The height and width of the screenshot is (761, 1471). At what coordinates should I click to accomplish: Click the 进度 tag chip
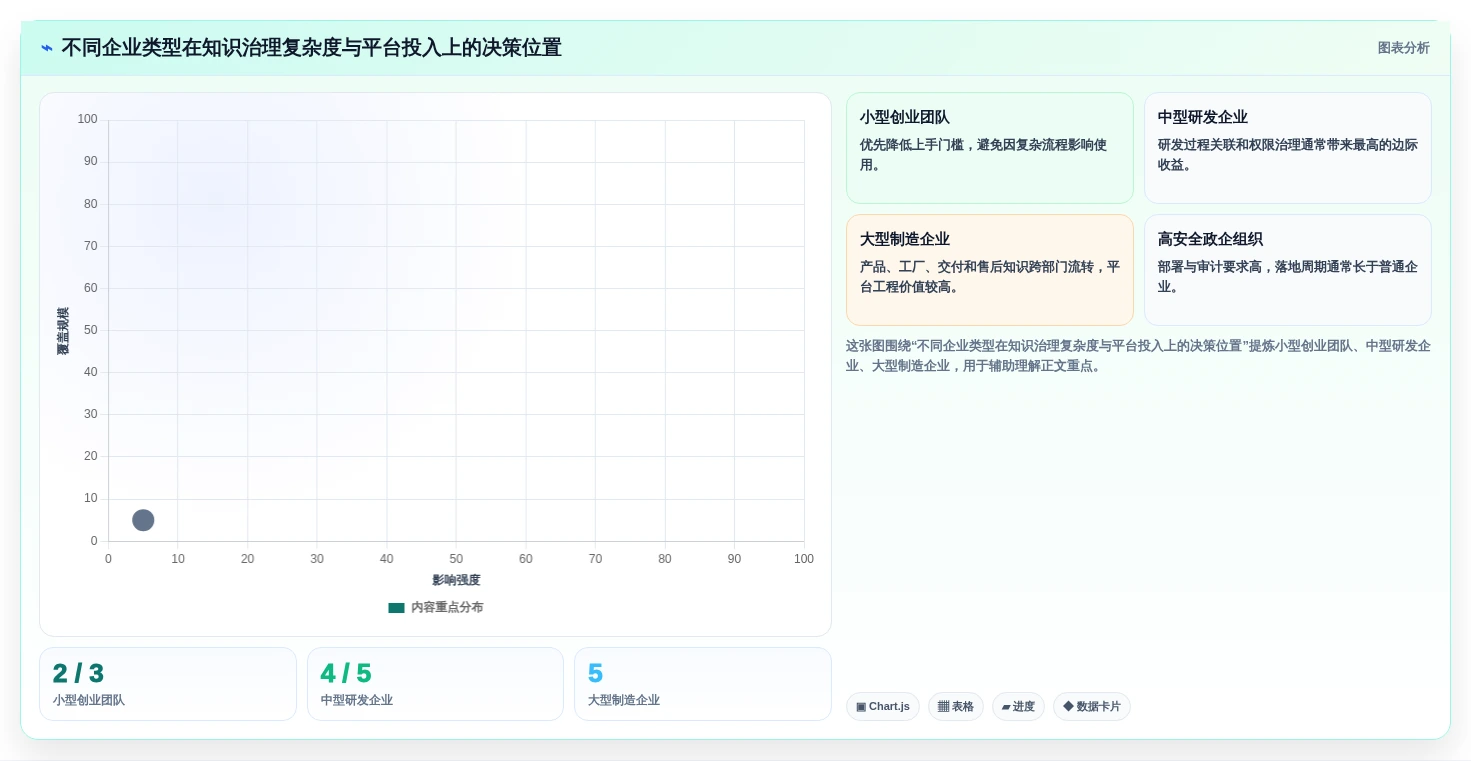1018,707
